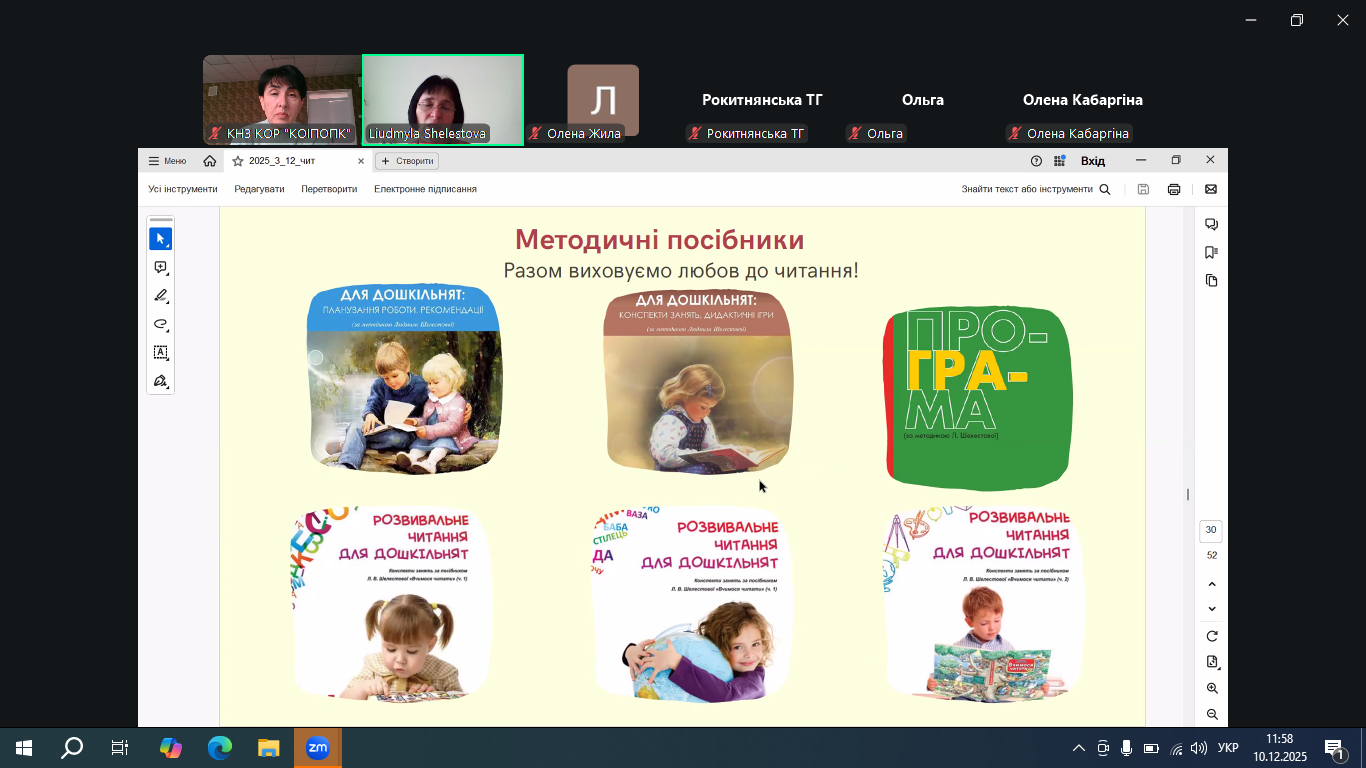
Task: Pick the freehand draw tool
Action: click(x=160, y=324)
